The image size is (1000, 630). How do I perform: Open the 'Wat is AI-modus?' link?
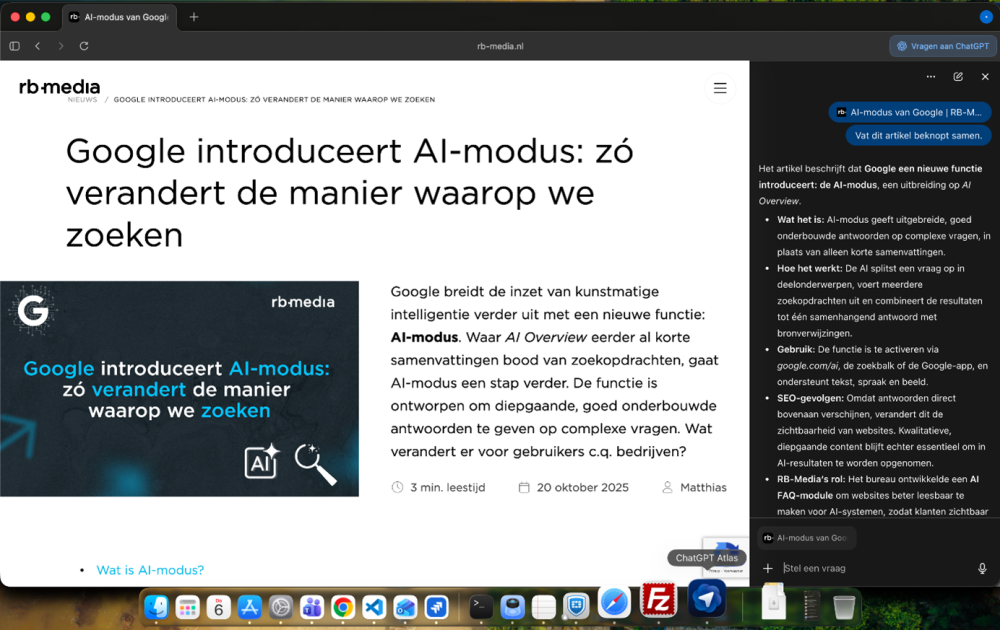click(150, 569)
